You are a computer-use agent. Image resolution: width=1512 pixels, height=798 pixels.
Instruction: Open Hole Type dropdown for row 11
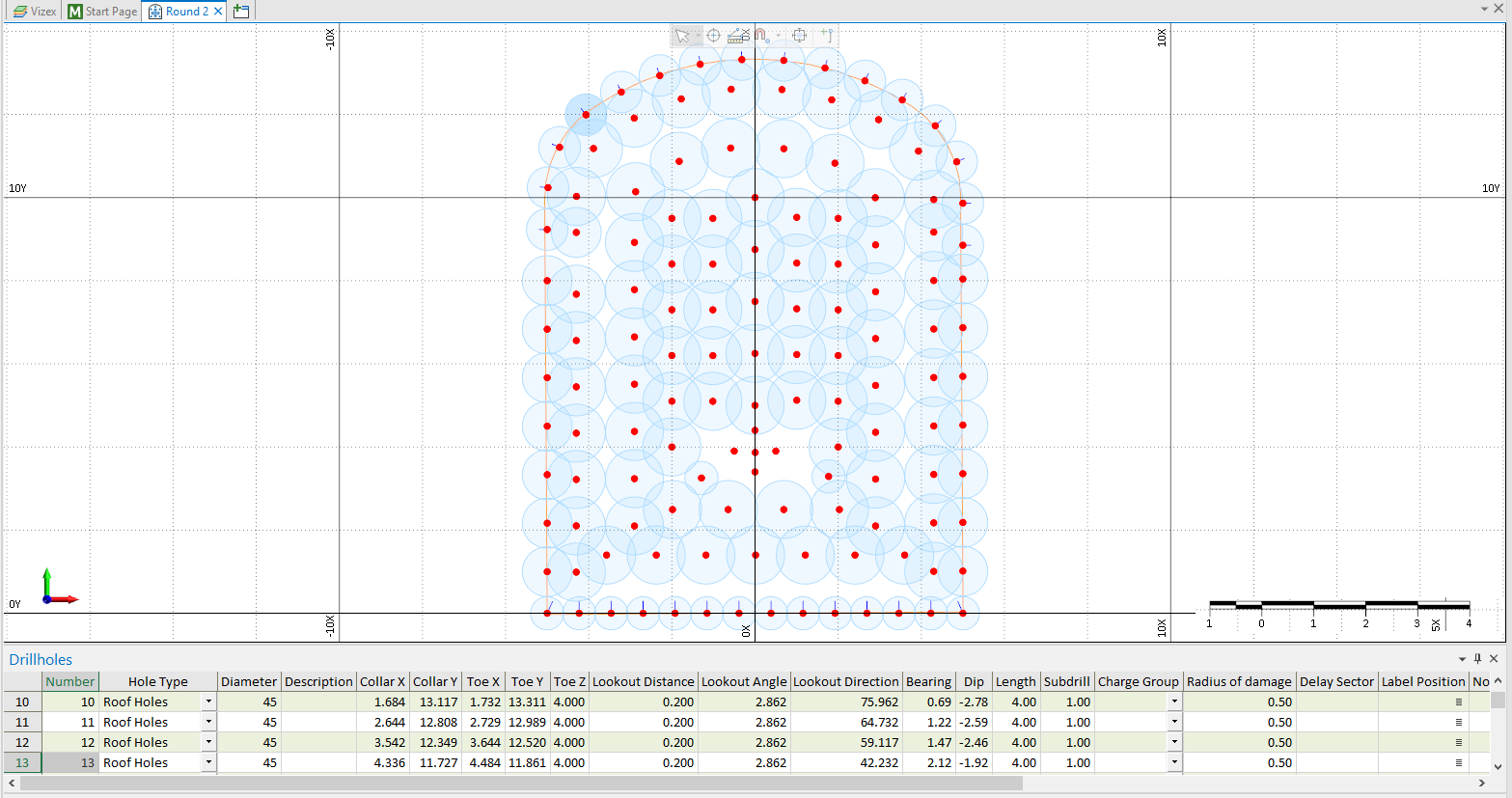208,723
